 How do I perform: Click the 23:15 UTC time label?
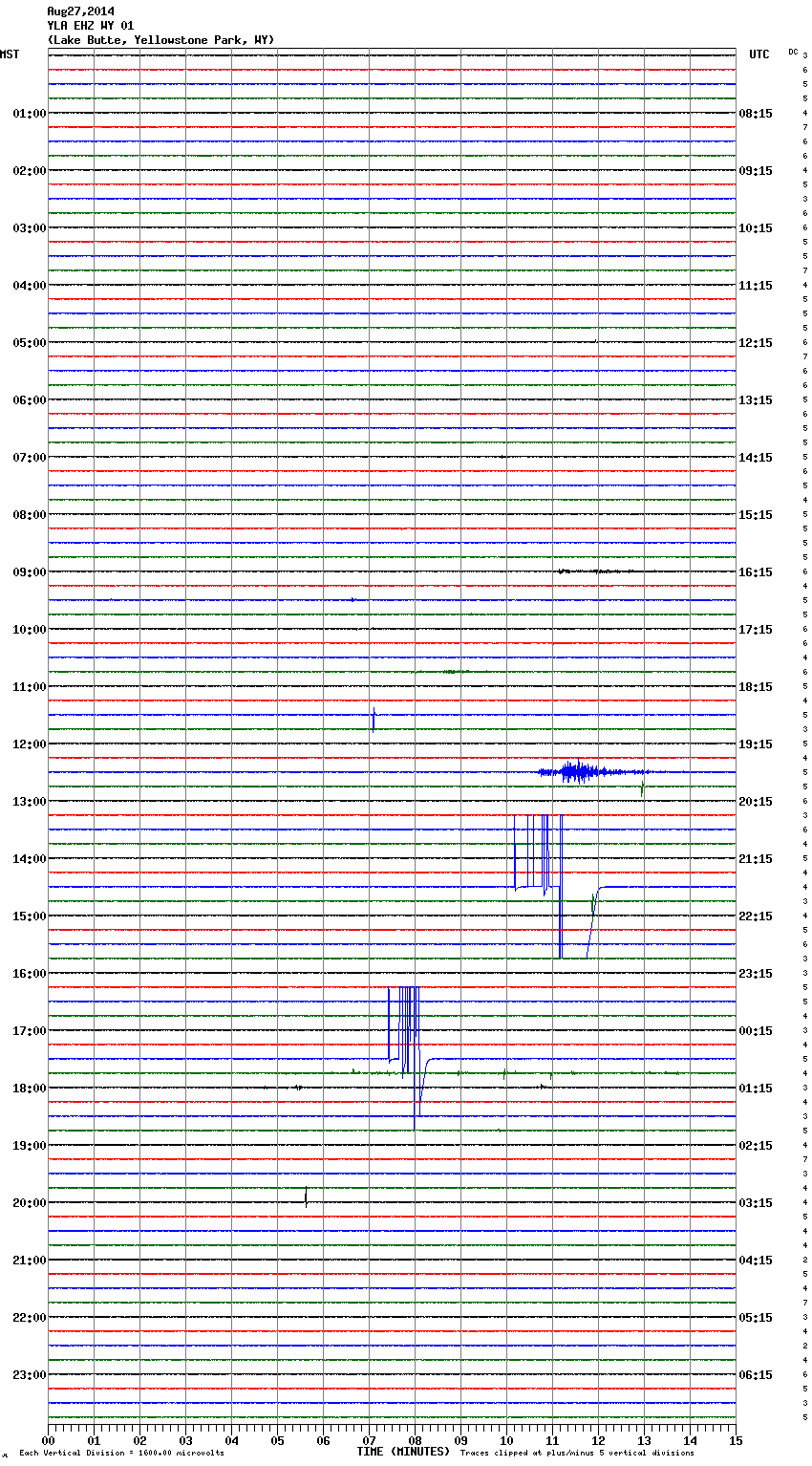pos(756,974)
